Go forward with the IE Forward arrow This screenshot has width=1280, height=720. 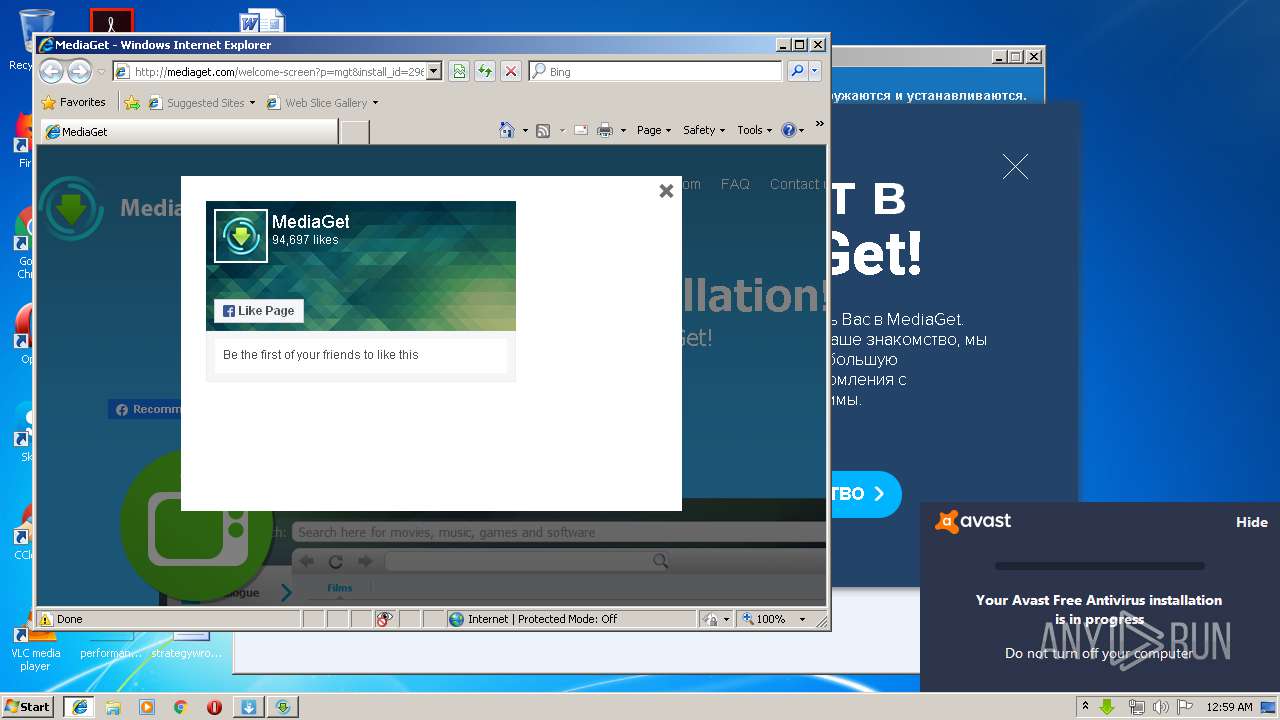coord(79,71)
